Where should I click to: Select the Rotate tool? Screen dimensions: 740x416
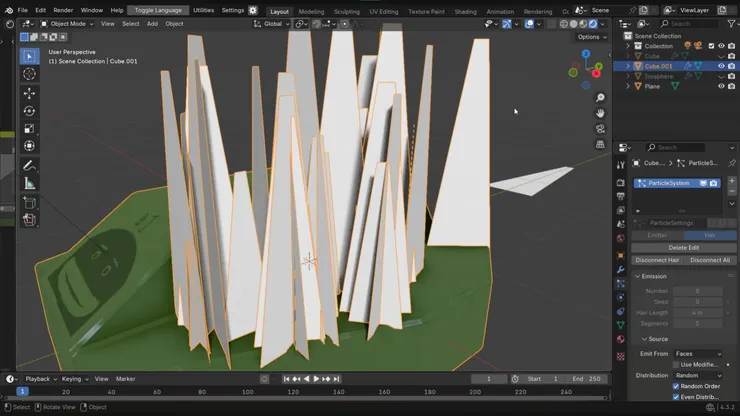[x=29, y=111]
